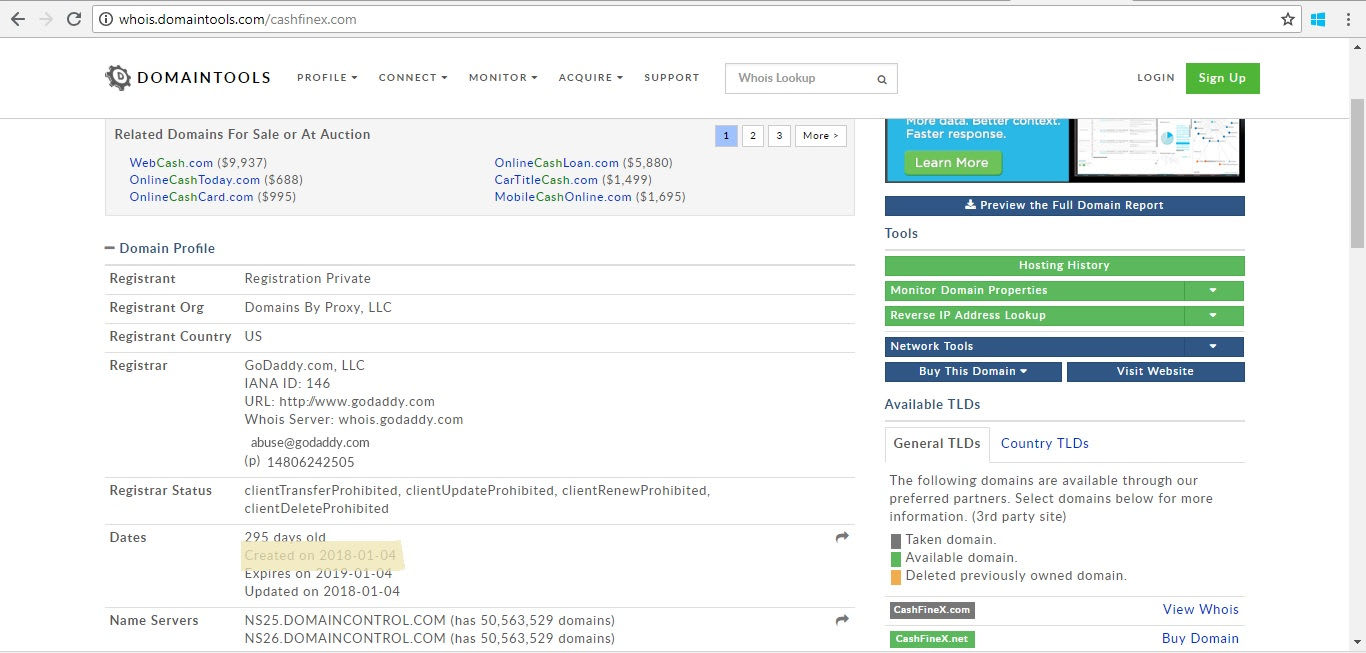Open the CONNECT dropdown menu

click(413, 77)
